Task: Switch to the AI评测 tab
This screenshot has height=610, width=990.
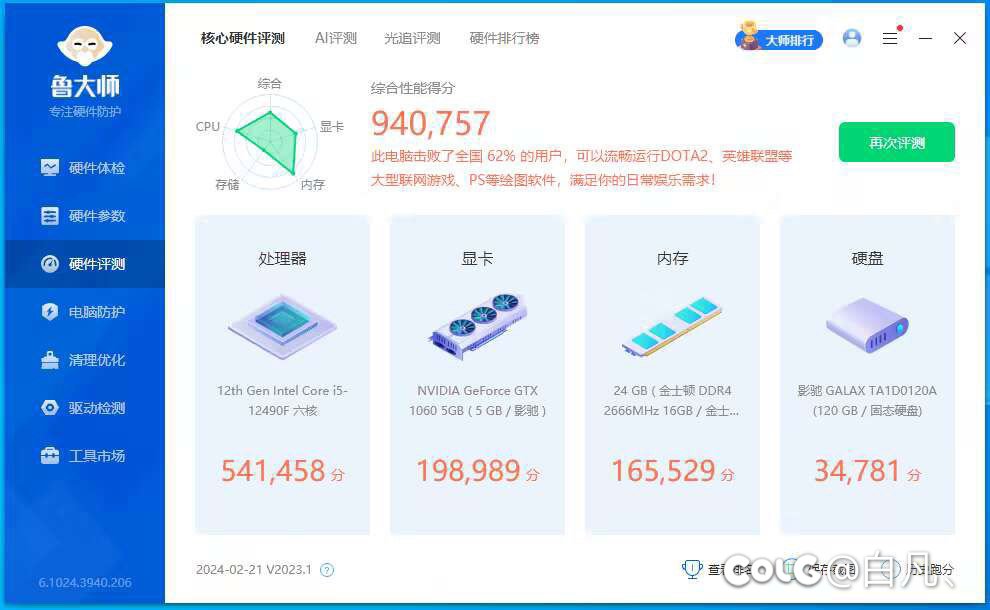Action: tap(336, 39)
